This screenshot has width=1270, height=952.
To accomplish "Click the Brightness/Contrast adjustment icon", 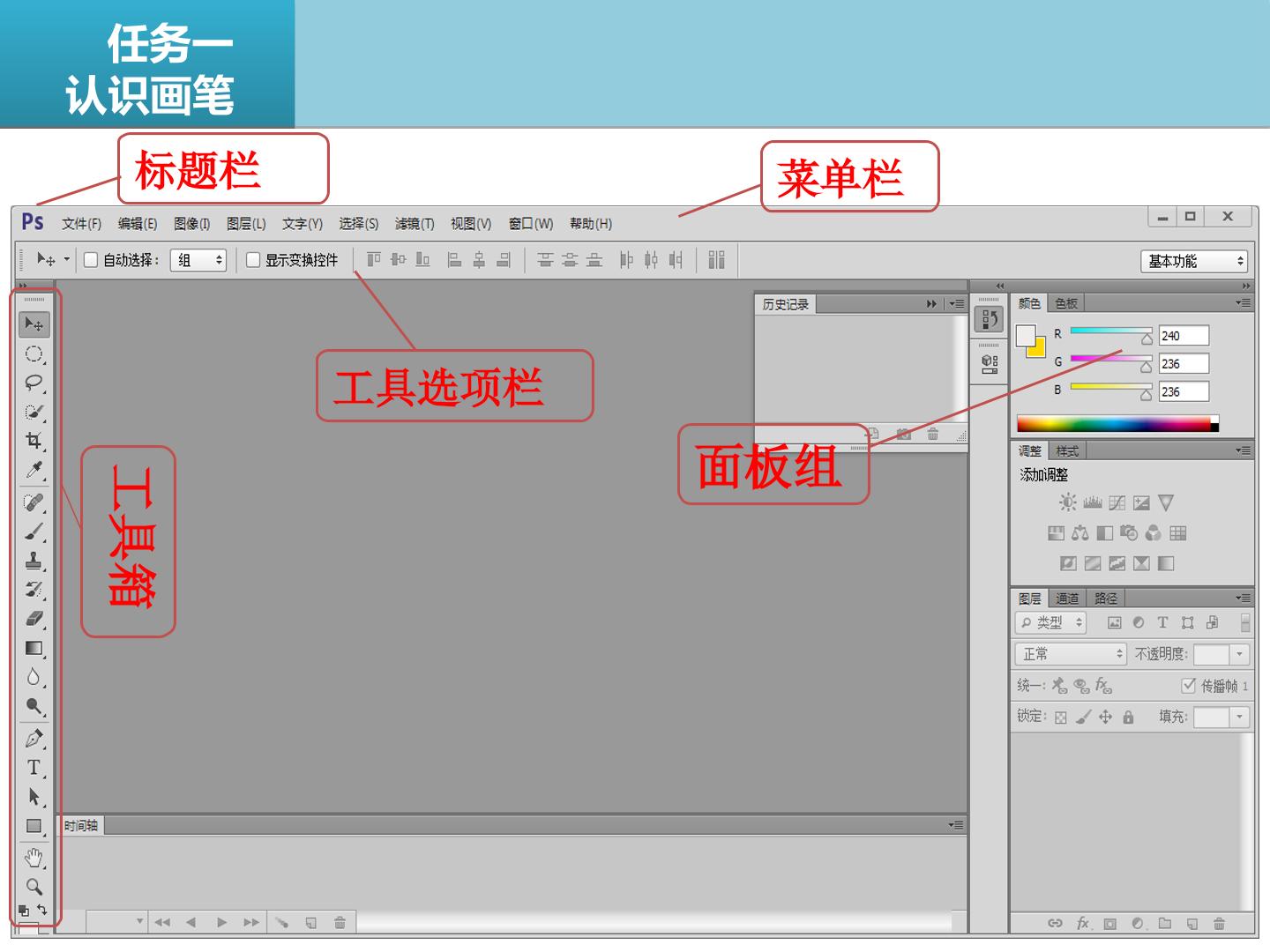I will (x=1068, y=502).
